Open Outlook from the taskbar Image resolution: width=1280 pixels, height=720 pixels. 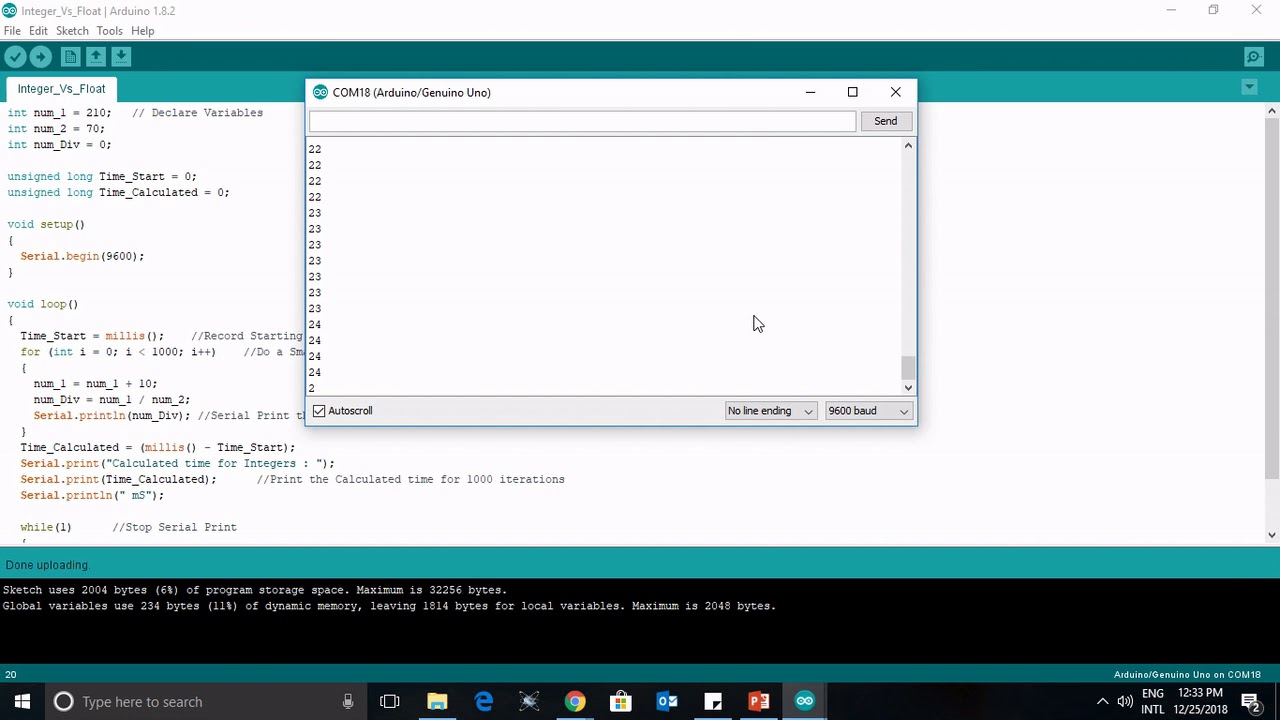tap(667, 701)
